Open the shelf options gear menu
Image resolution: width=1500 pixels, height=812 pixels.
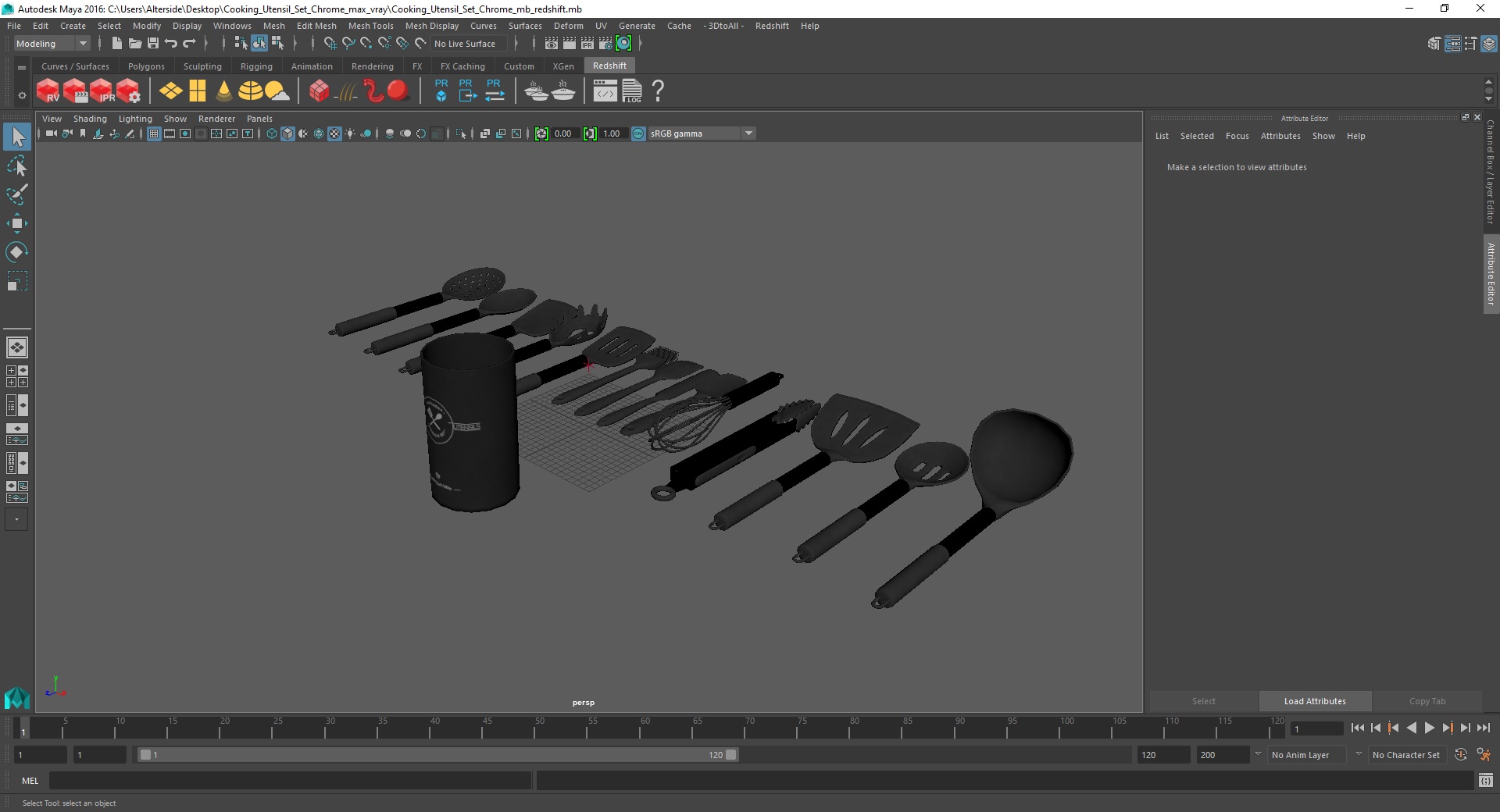coord(22,95)
